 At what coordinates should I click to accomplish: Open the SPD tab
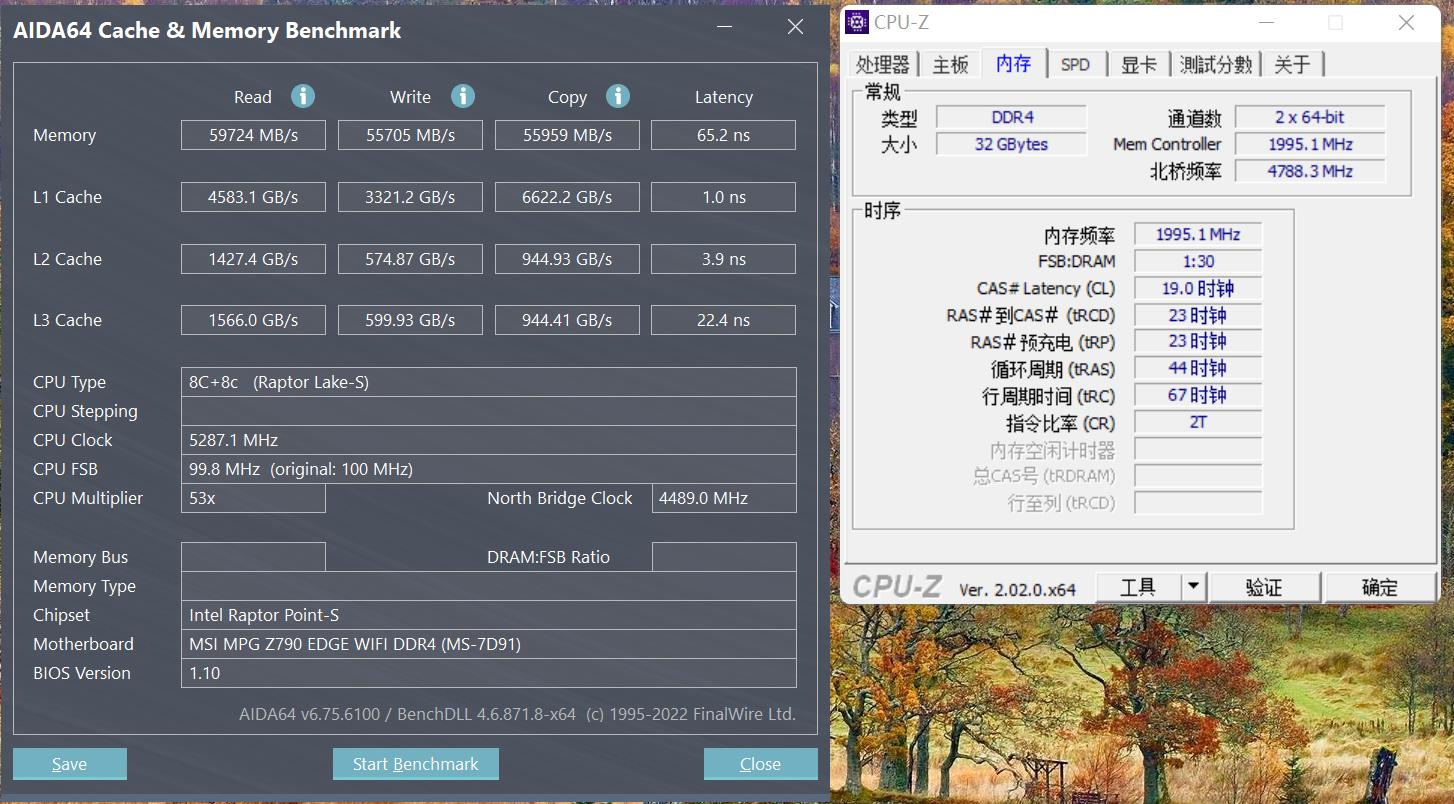[1077, 63]
